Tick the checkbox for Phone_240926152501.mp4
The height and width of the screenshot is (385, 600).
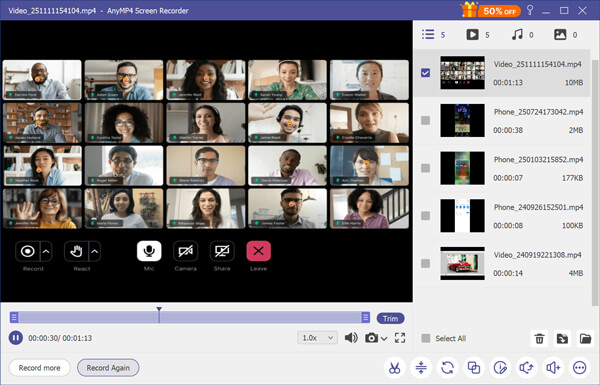click(x=425, y=216)
